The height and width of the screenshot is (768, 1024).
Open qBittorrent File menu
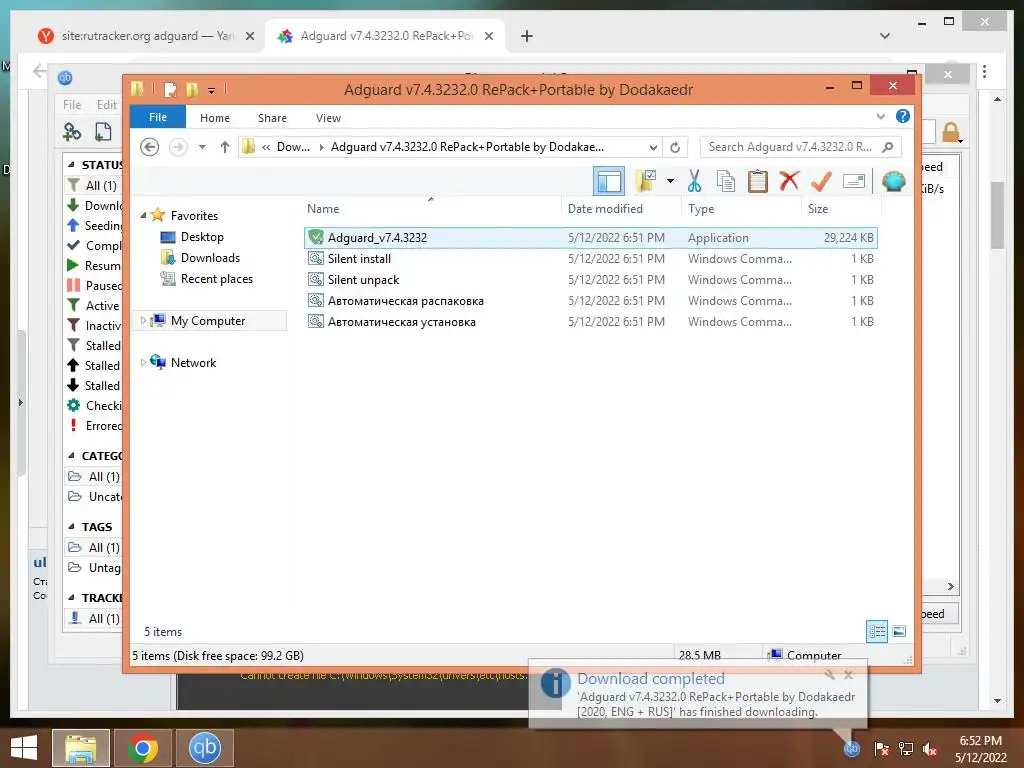72,104
